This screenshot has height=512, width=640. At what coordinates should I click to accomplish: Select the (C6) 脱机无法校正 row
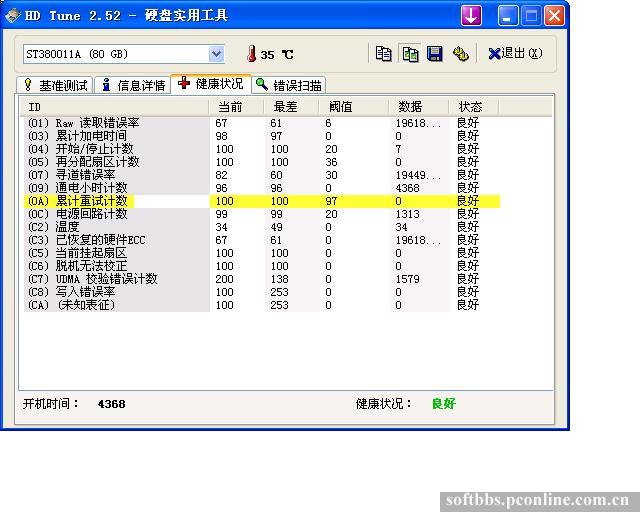[262, 266]
